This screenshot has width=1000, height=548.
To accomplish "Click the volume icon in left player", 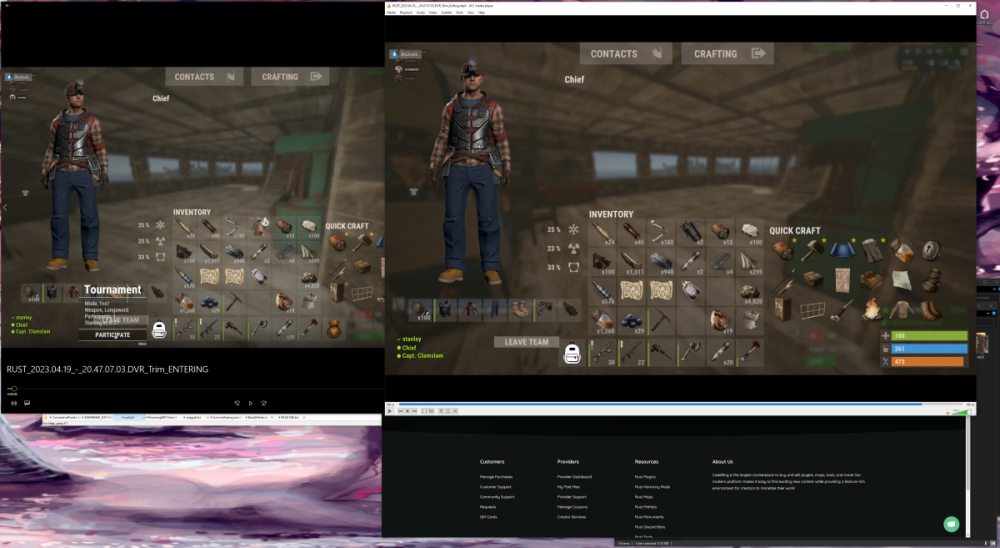I will 14,403.
